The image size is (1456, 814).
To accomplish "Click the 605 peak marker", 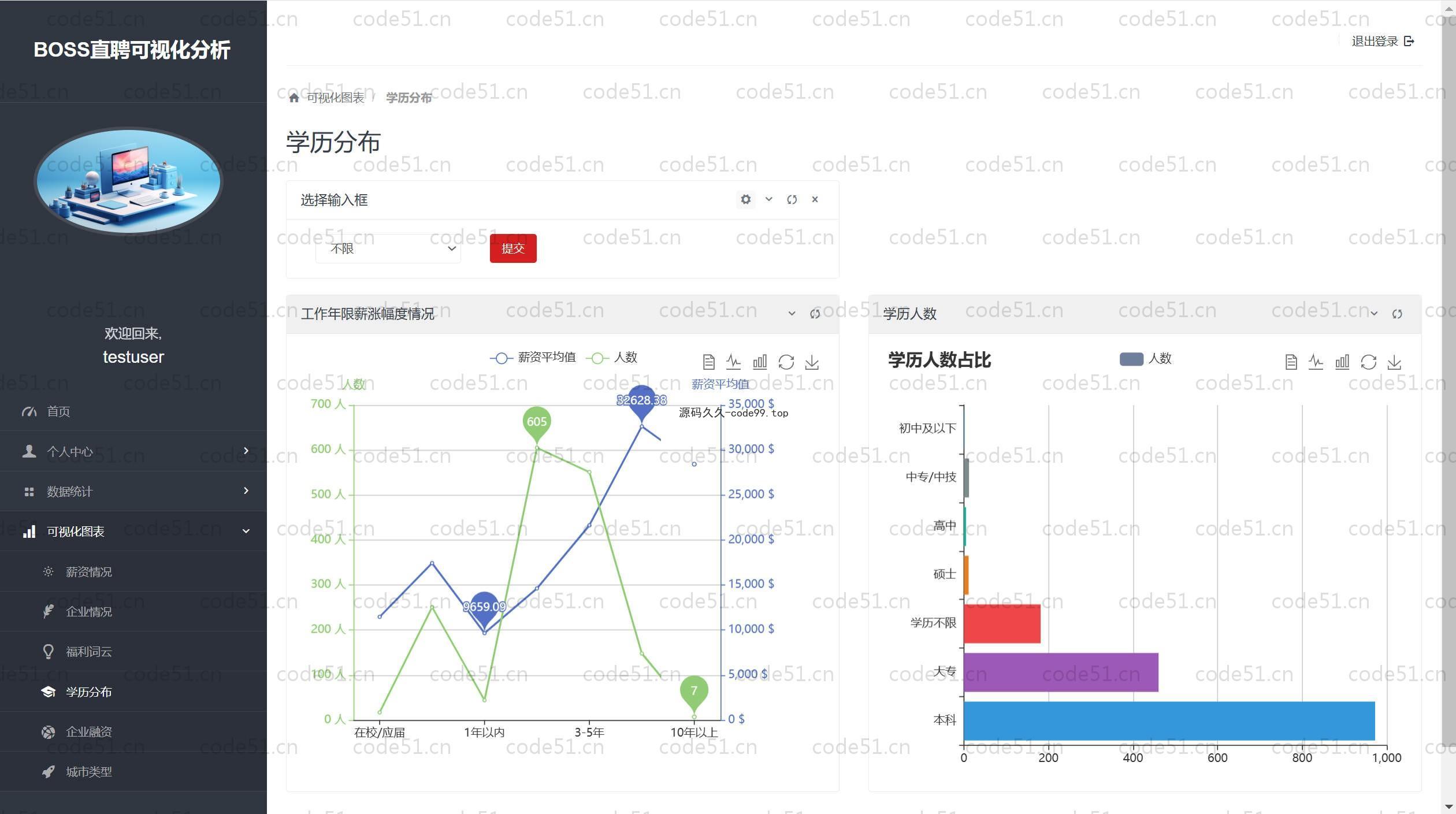I will (537, 423).
